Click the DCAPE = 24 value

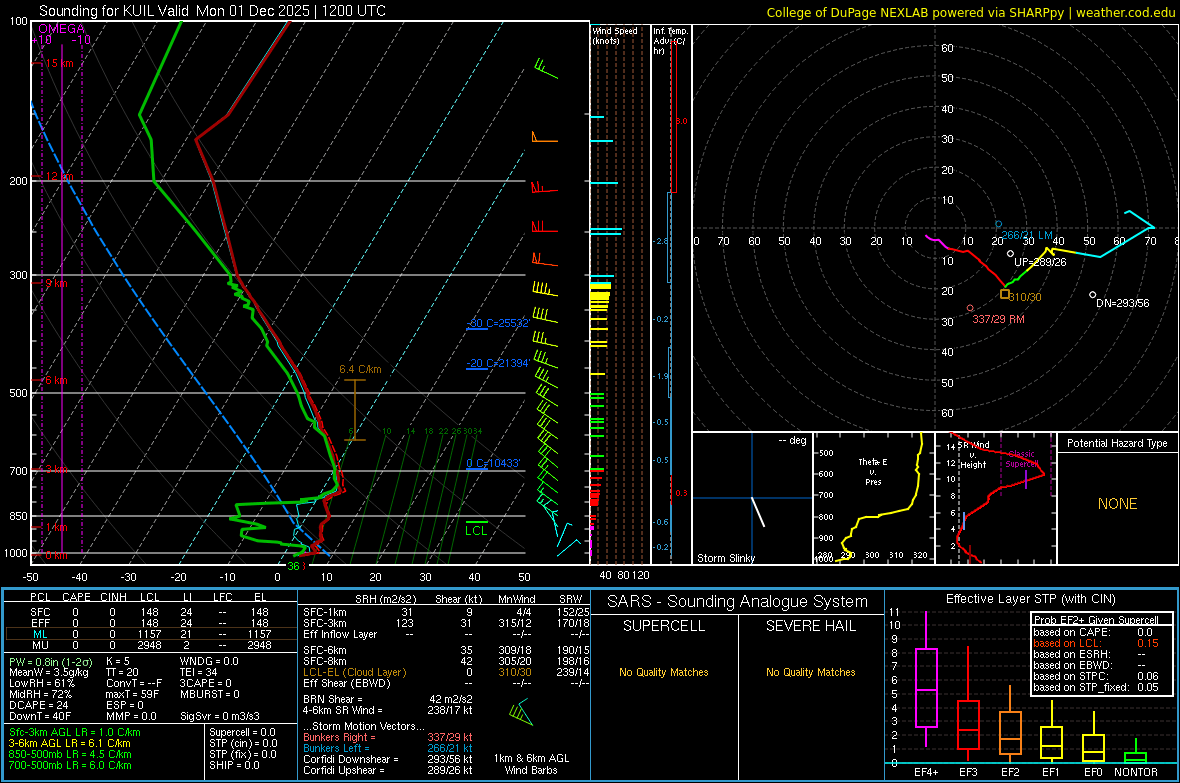click(39, 705)
